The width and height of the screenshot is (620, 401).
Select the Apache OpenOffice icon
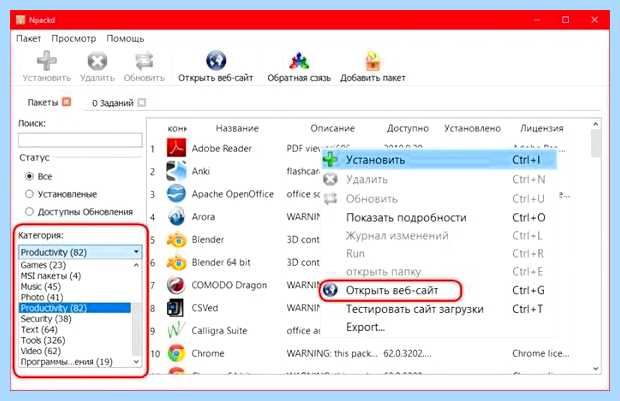click(x=176, y=194)
